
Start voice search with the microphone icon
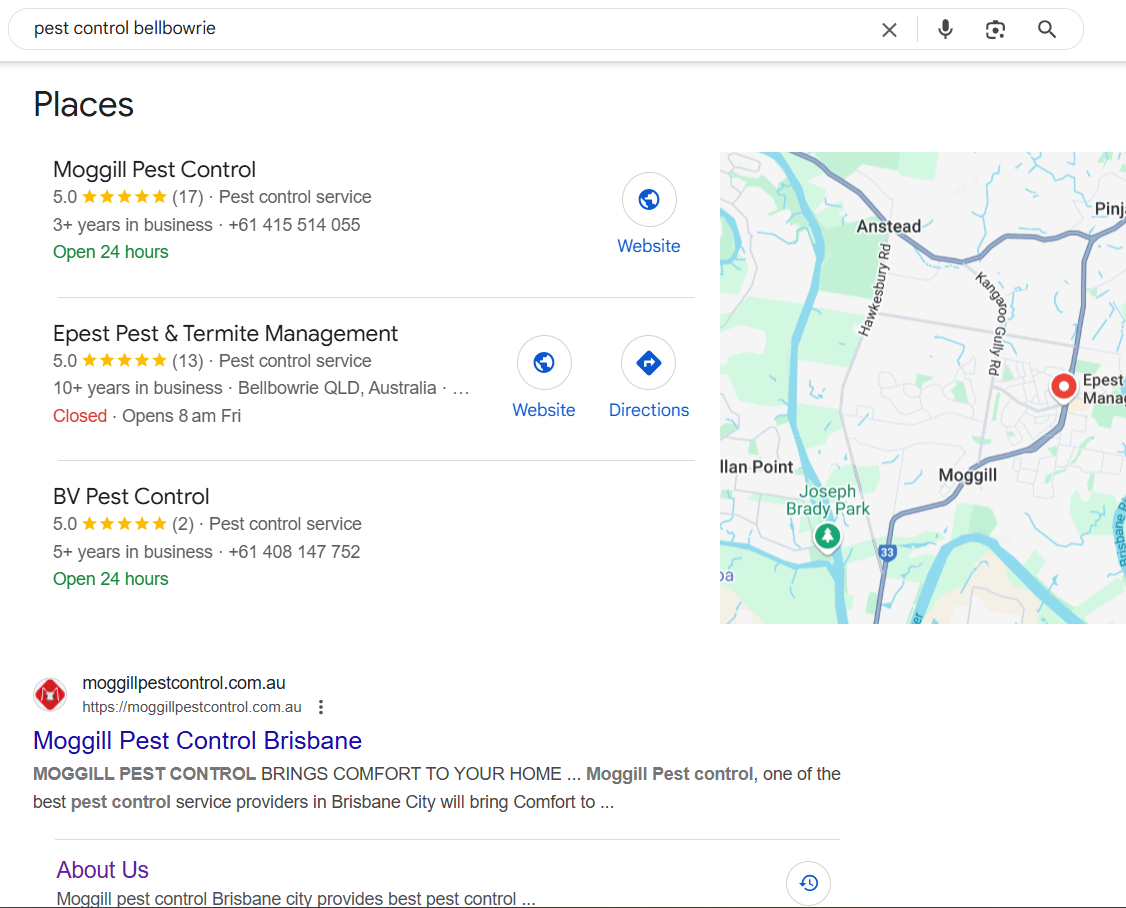coord(945,29)
